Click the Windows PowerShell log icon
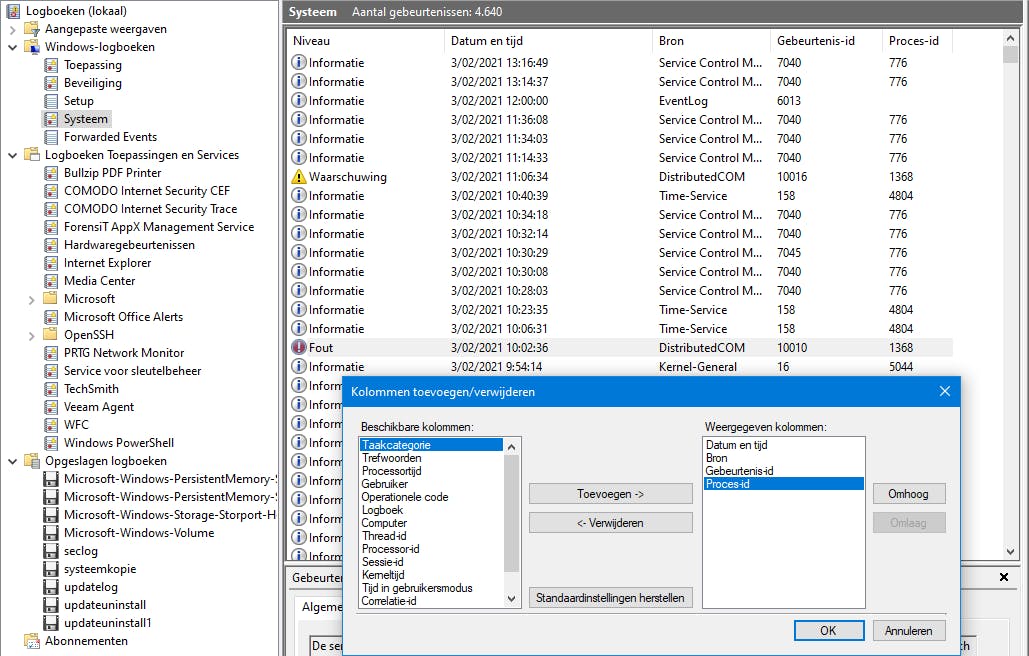Screen dimensions: 1029x656 [x=51, y=443]
